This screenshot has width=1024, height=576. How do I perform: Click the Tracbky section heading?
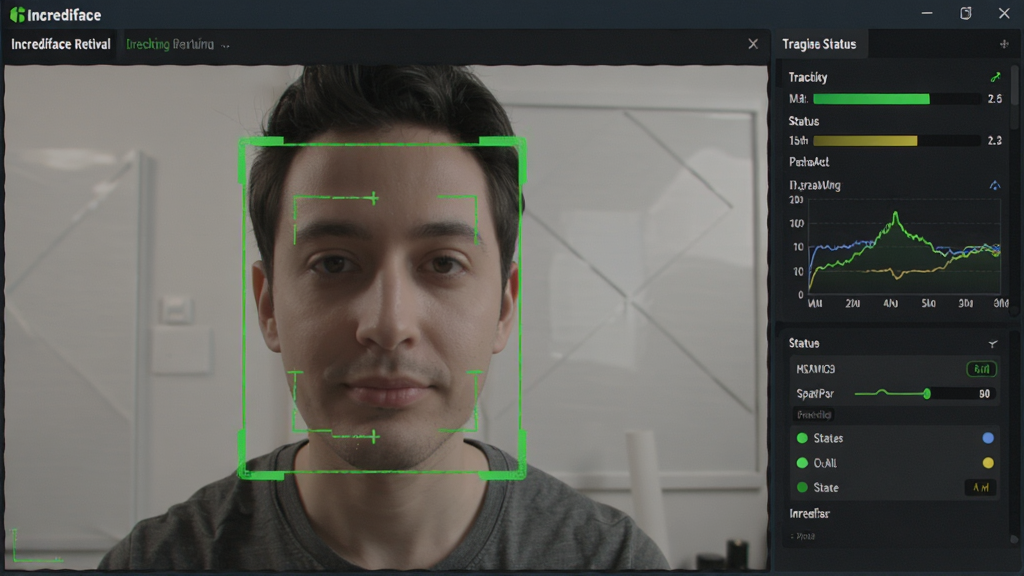[x=808, y=78]
